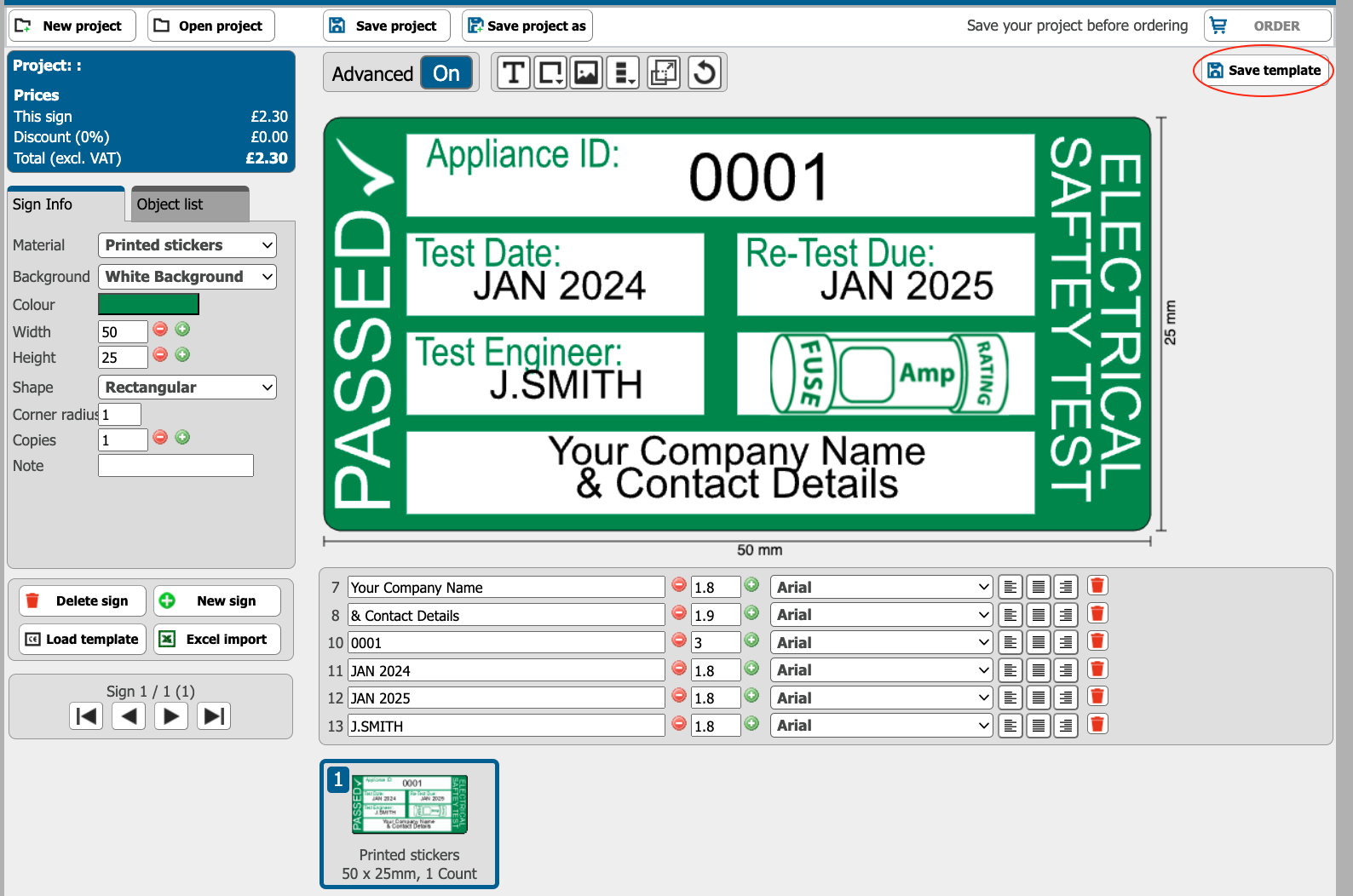Viewport: 1353px width, 896px height.
Task: Right-align the J.SMITH text row
Action: pyautogui.click(x=1065, y=726)
